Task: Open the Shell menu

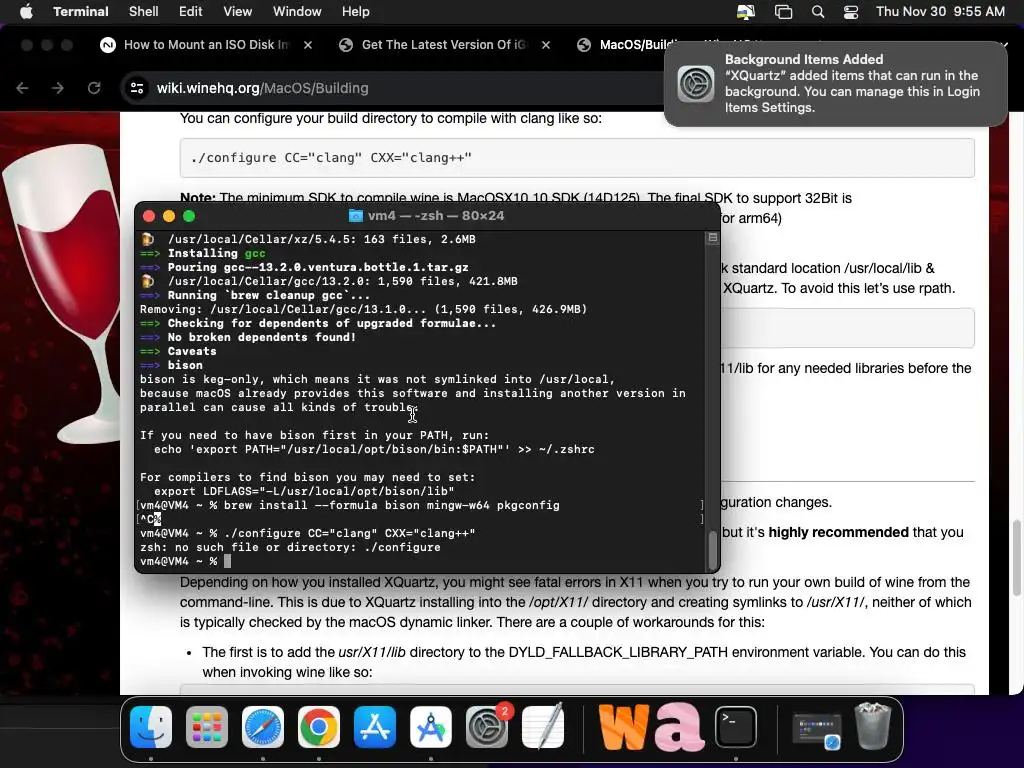Action: (143, 11)
